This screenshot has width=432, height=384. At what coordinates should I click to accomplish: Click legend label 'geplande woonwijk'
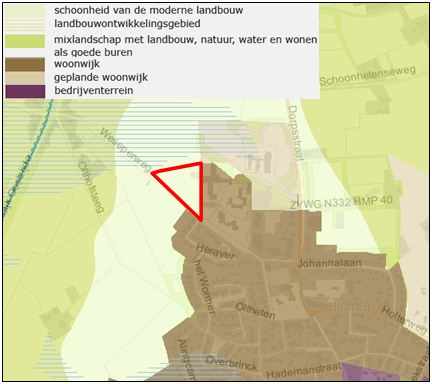101,78
